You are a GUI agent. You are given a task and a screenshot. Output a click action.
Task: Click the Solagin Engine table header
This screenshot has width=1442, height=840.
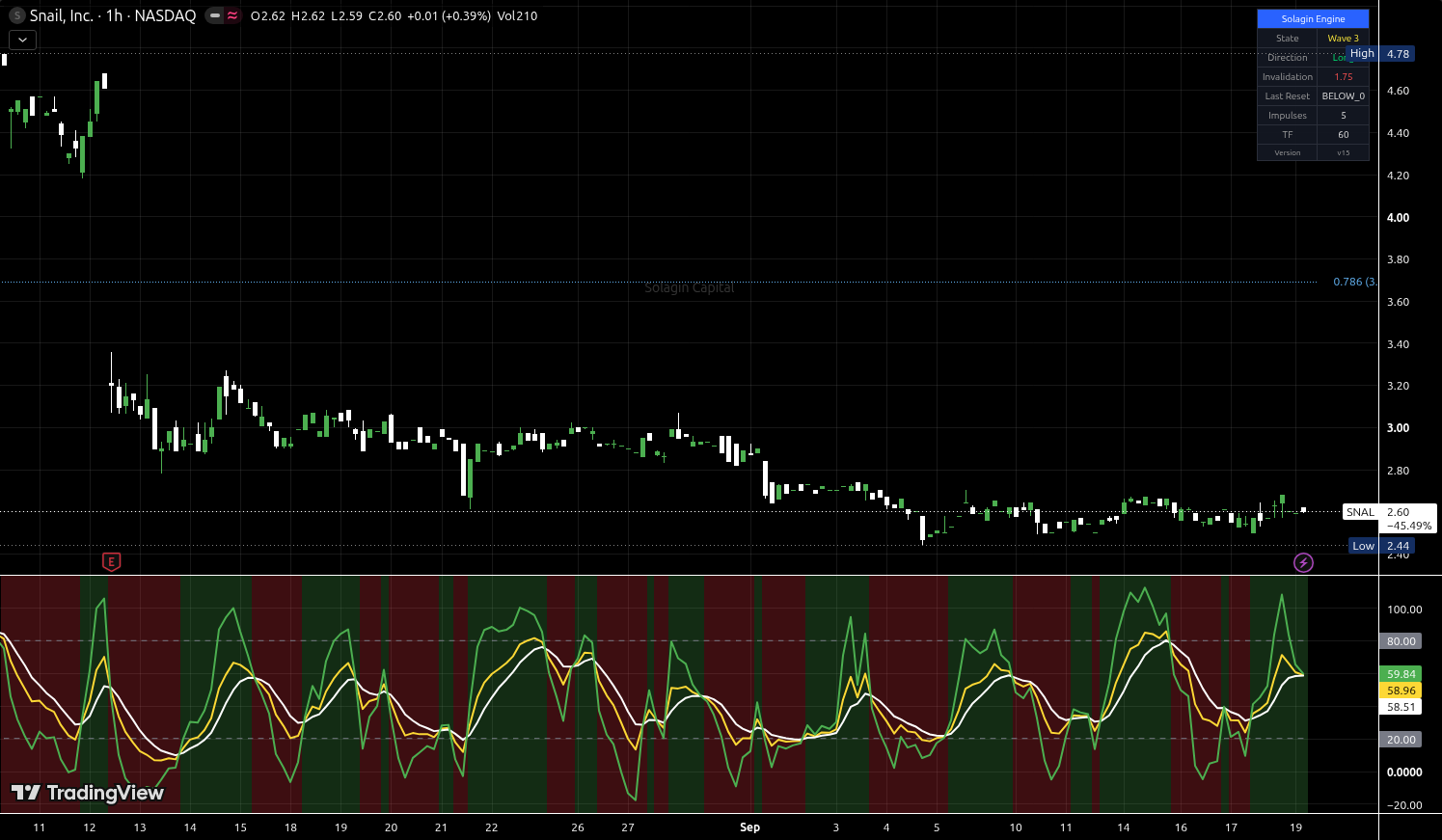click(1313, 19)
